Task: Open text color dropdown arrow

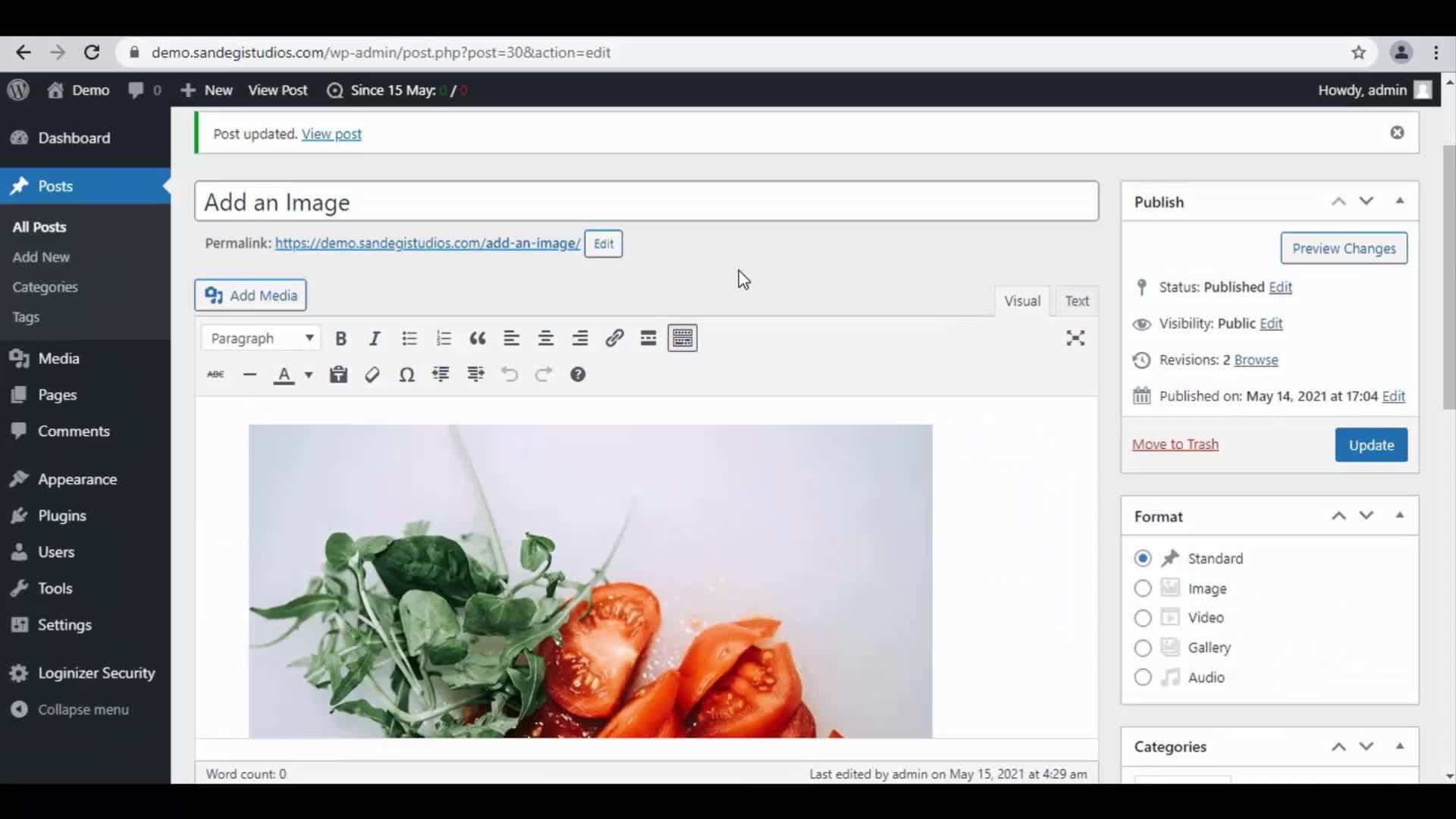Action: pyautogui.click(x=309, y=375)
